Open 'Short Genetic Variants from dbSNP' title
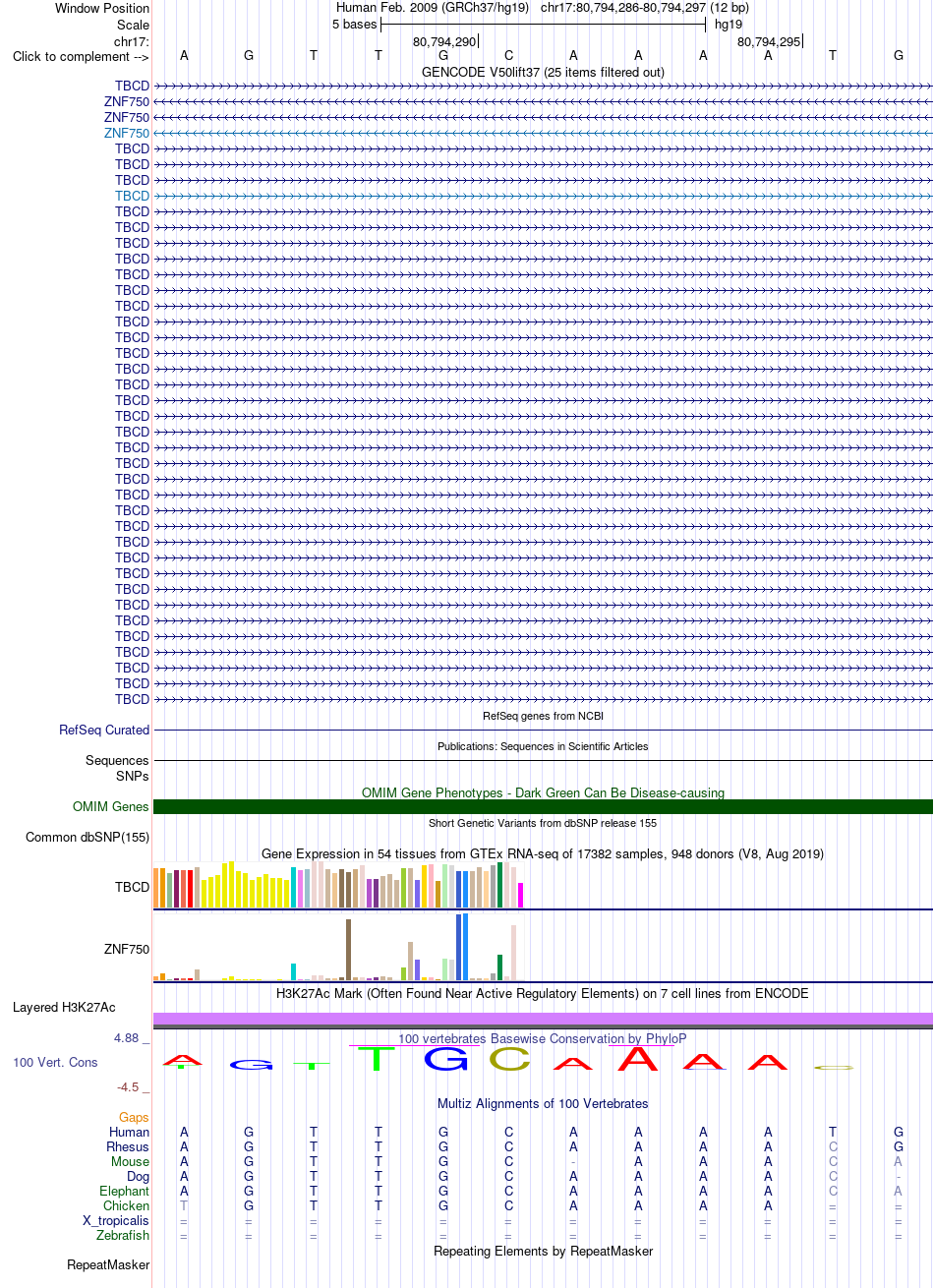The height and width of the screenshot is (1288, 934). pyautogui.click(x=543, y=823)
